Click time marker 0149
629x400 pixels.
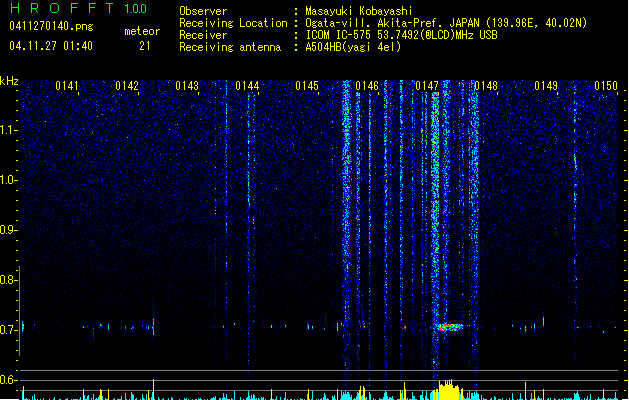pyautogui.click(x=546, y=86)
